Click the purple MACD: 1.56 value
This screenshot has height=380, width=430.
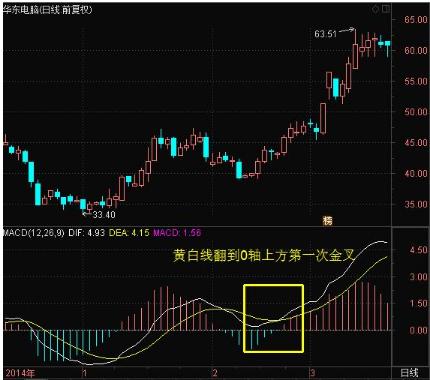177,232
